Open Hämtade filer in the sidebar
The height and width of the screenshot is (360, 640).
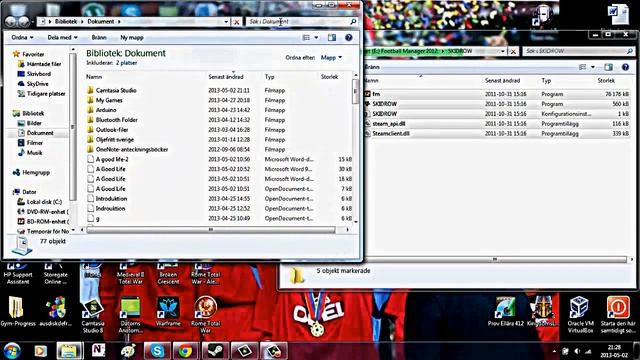click(44, 64)
